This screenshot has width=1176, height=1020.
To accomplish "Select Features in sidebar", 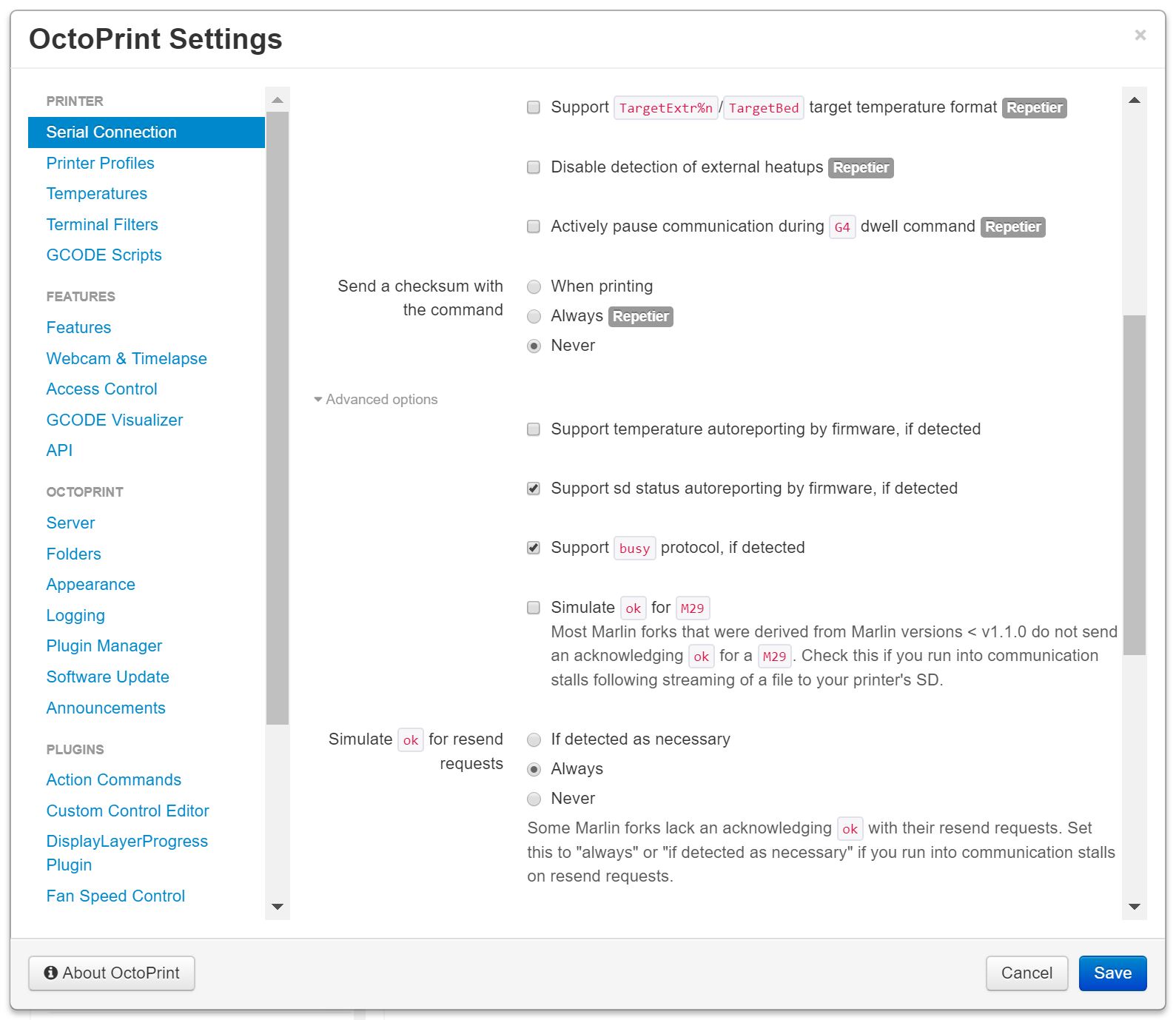I will tap(78, 328).
